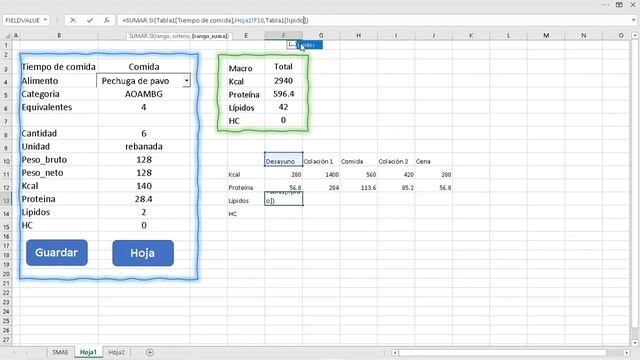Select the Total Proteína value 596.4

(284, 94)
